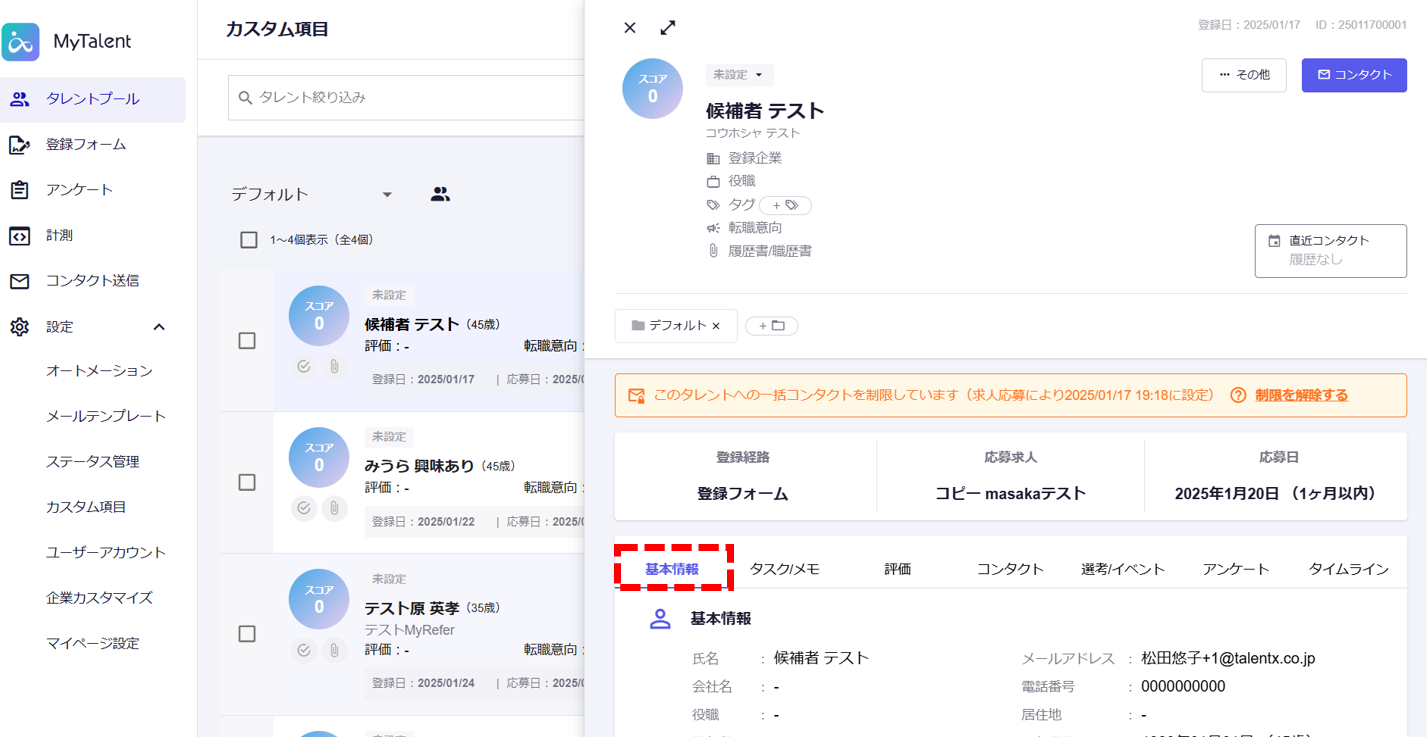Open the 未設定 status dropdown

point(739,75)
